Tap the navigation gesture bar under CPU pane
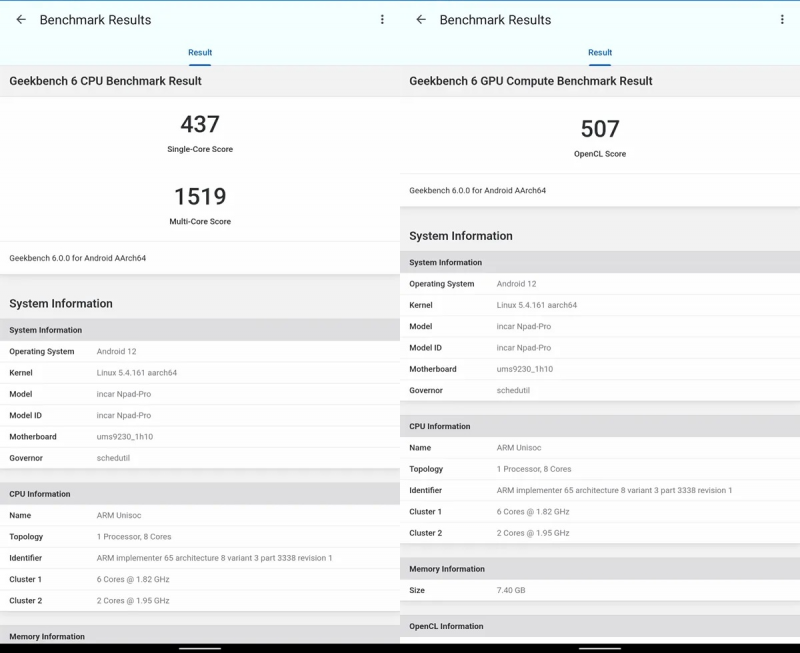Image resolution: width=800 pixels, height=653 pixels. pos(200,648)
